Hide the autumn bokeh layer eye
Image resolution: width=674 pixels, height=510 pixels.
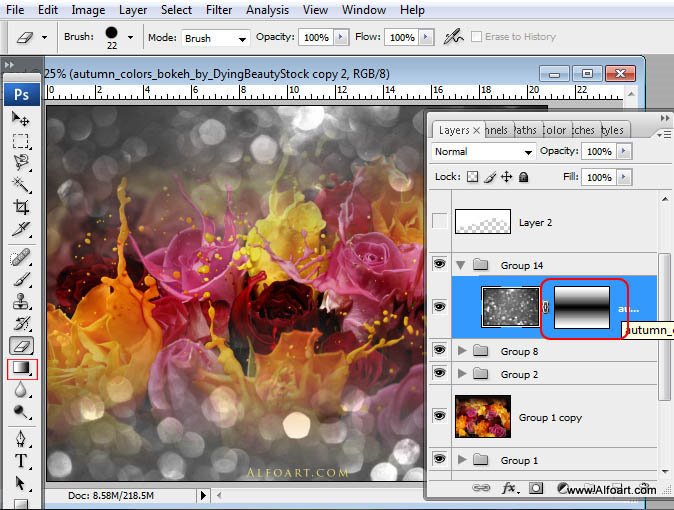click(439, 307)
